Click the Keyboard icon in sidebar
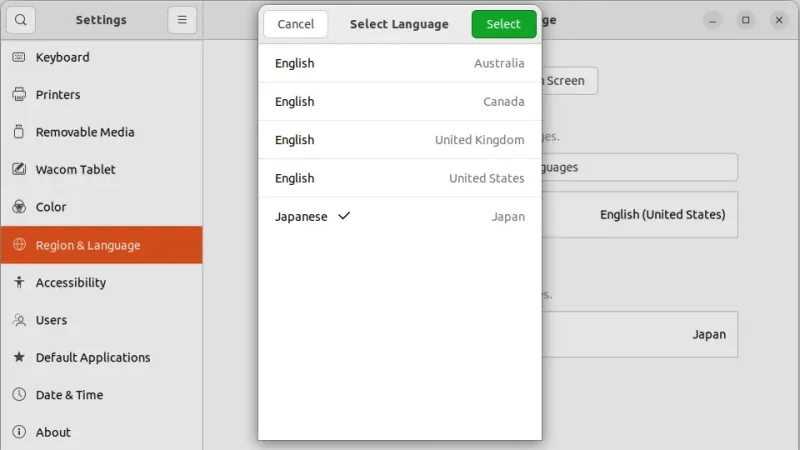Image resolution: width=800 pixels, height=450 pixels. pos(19,57)
